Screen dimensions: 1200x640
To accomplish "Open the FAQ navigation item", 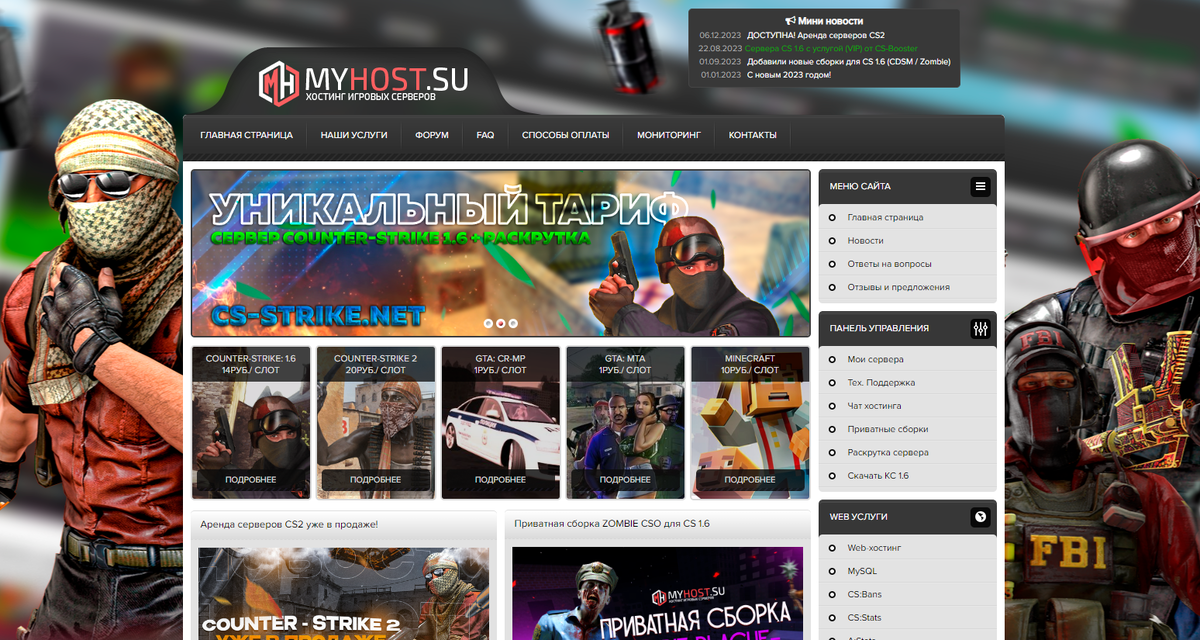I will click(x=485, y=135).
